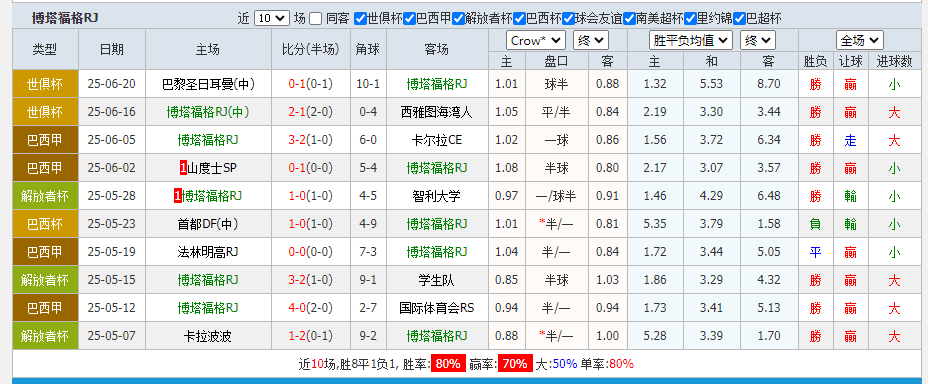The image size is (928, 384).
Task: Click the 类型 column header
Action: tap(45, 50)
